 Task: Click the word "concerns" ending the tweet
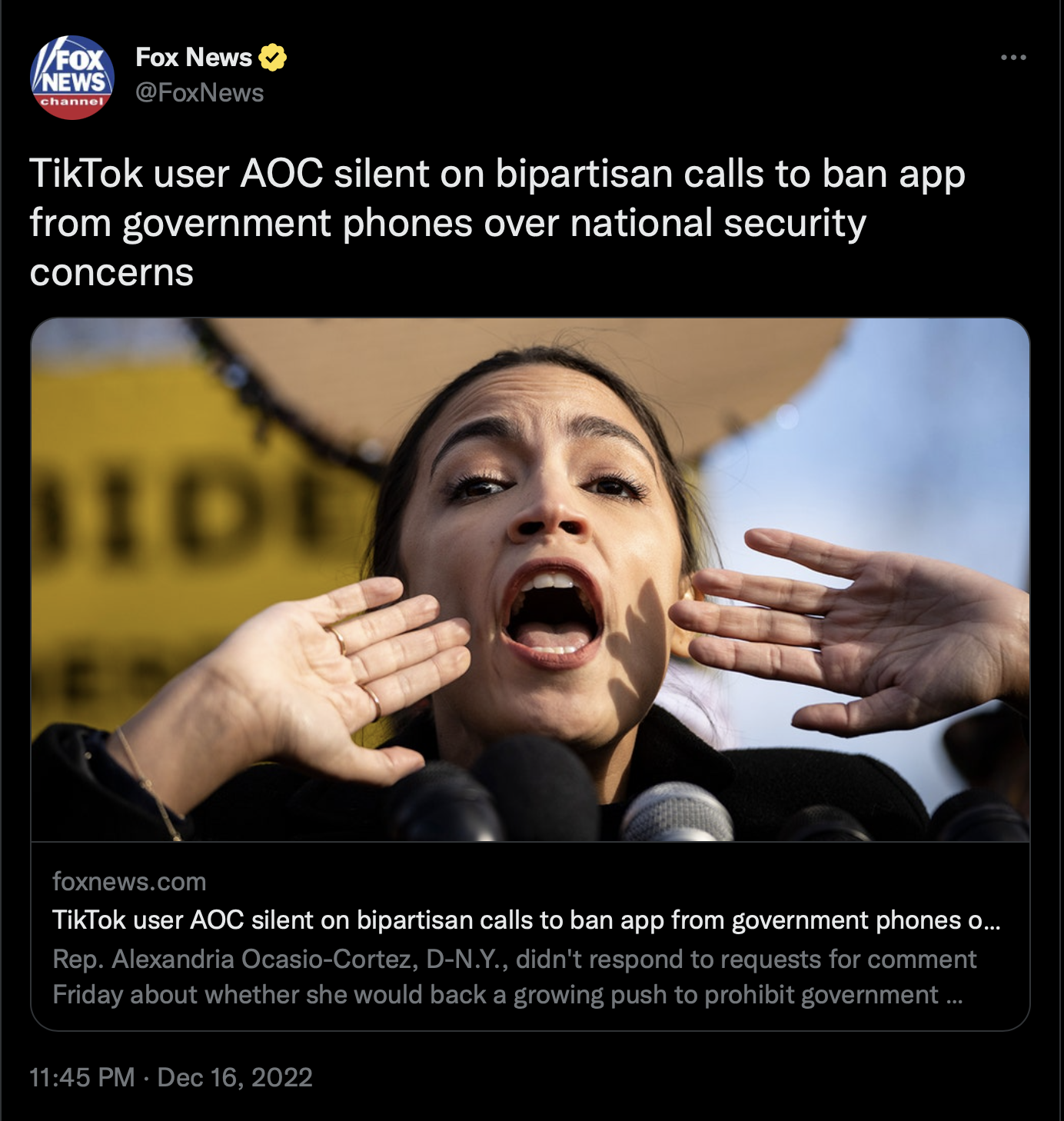click(112, 272)
